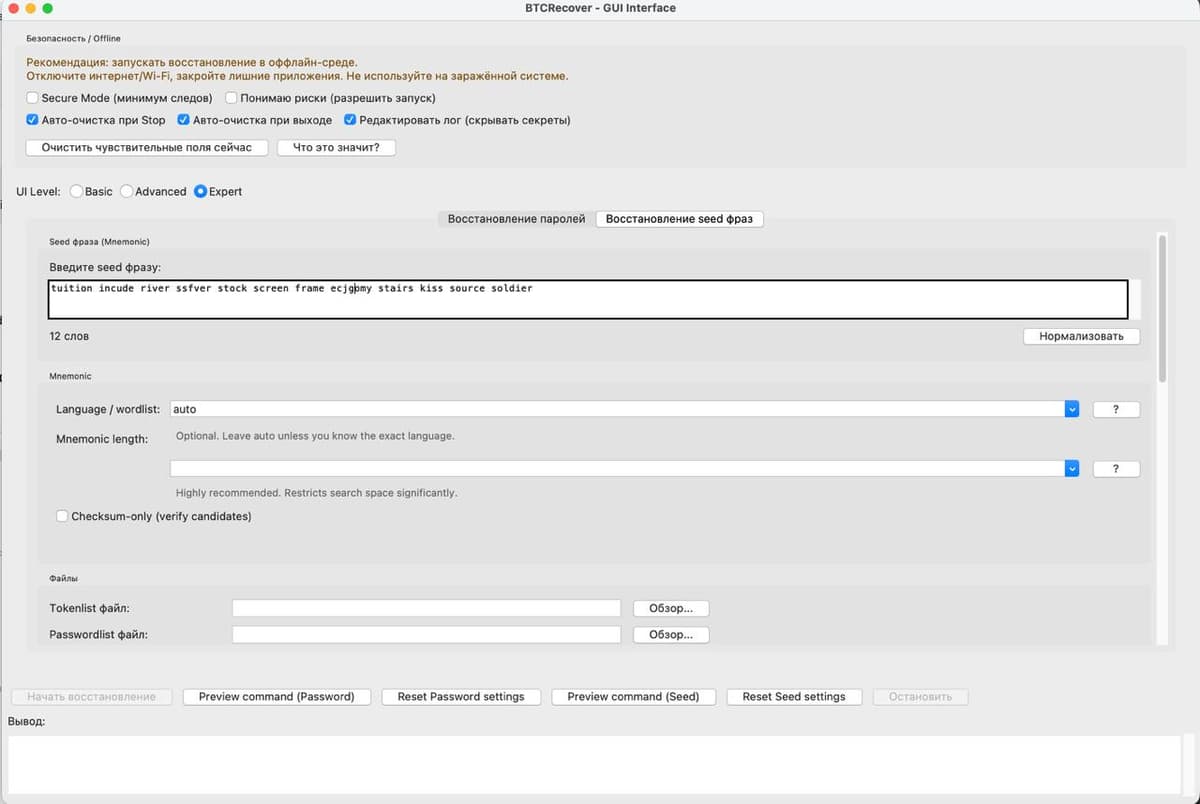Click inside the seed phrase text field

[588, 298]
